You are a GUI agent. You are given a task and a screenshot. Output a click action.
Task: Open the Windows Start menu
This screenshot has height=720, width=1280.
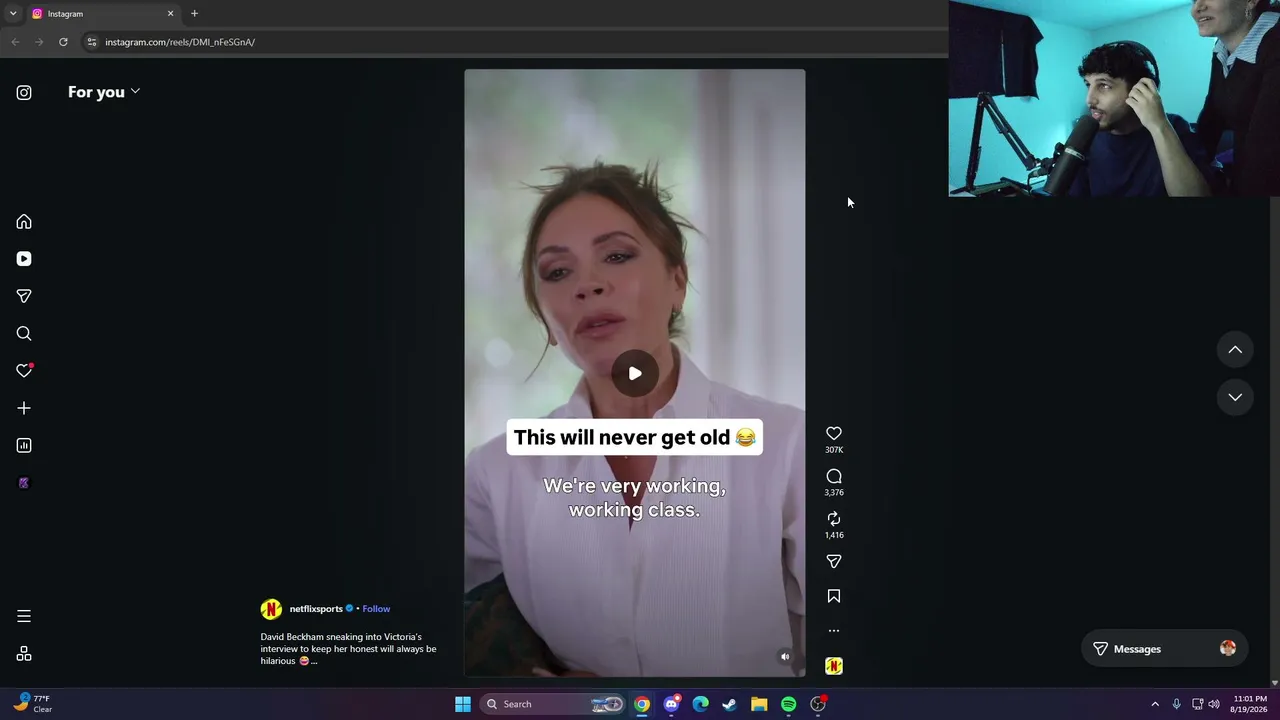(x=463, y=704)
